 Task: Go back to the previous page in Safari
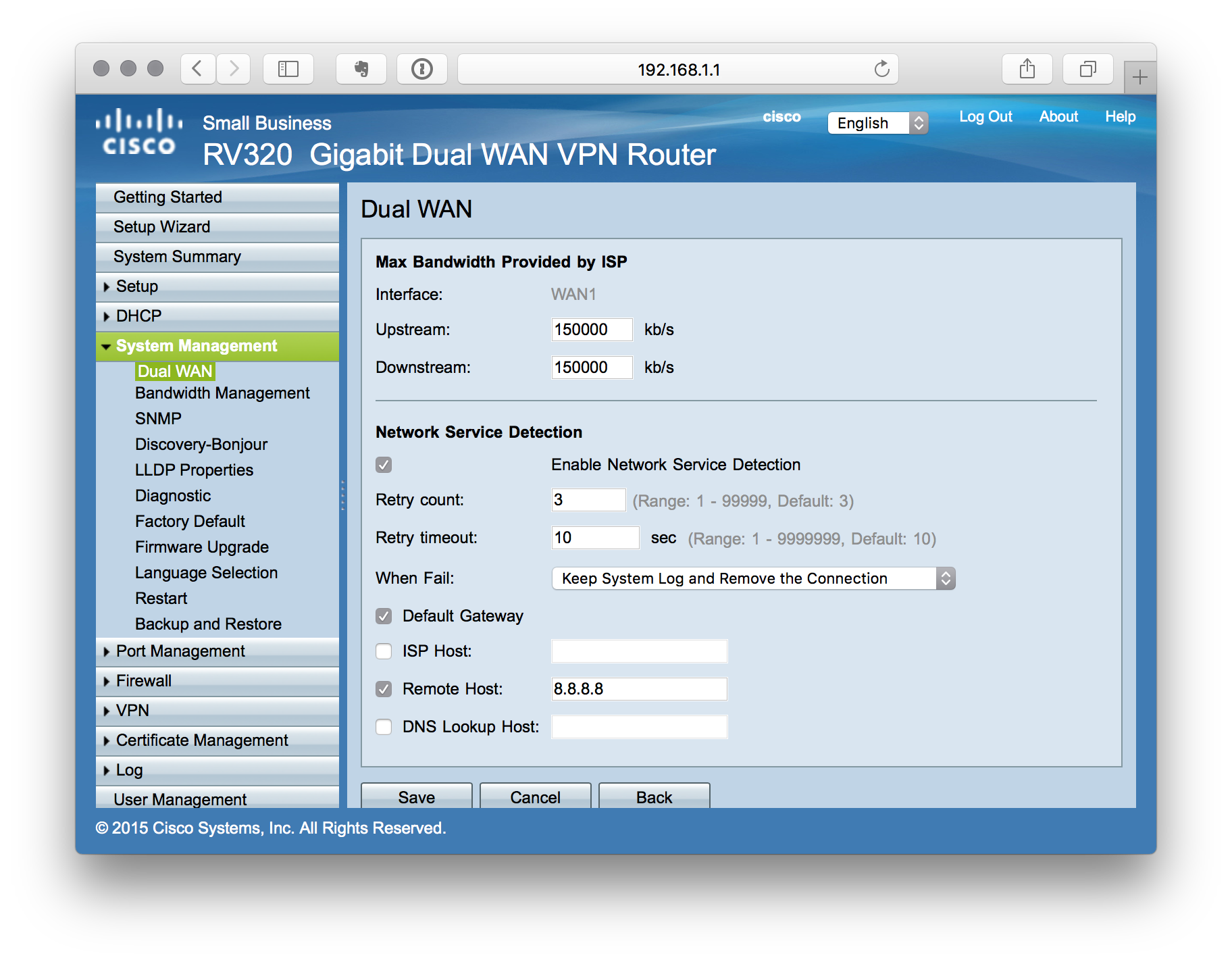click(198, 69)
